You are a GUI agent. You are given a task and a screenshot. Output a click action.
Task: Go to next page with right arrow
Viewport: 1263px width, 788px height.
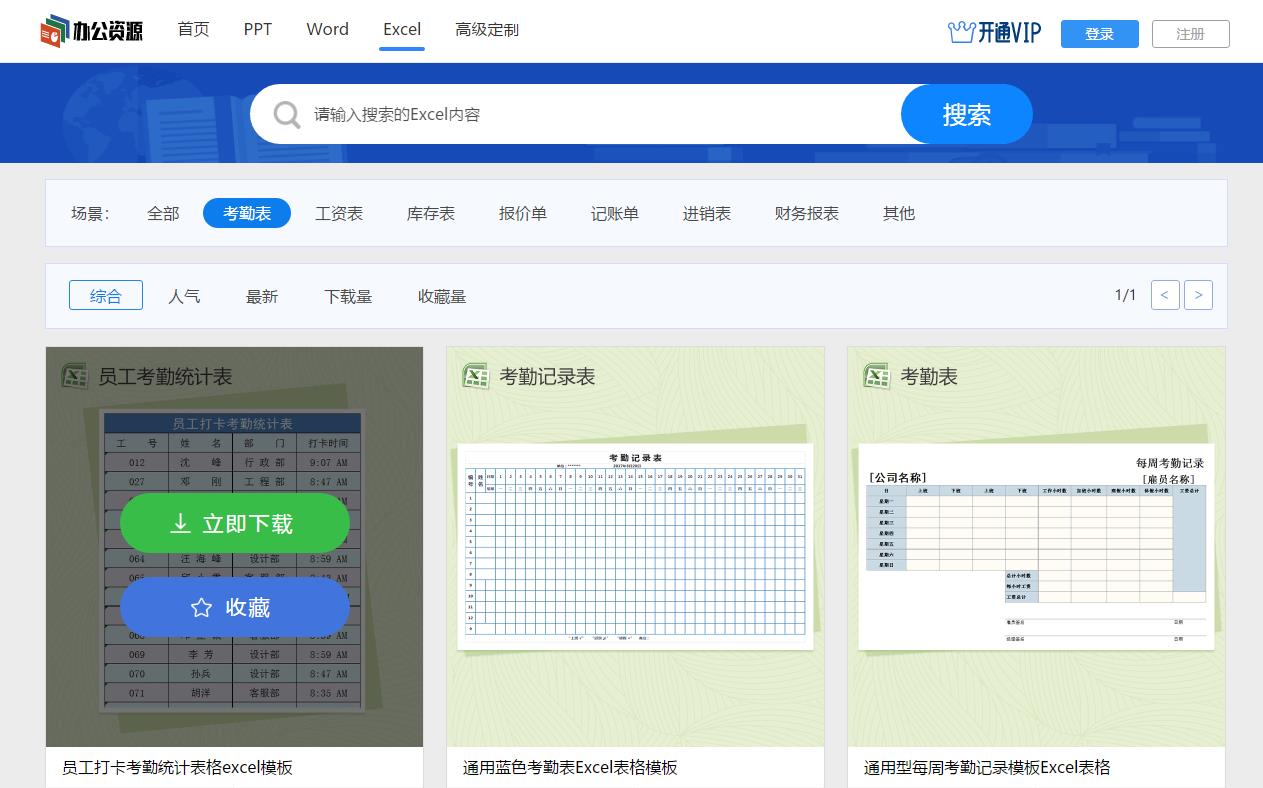[x=1199, y=294]
